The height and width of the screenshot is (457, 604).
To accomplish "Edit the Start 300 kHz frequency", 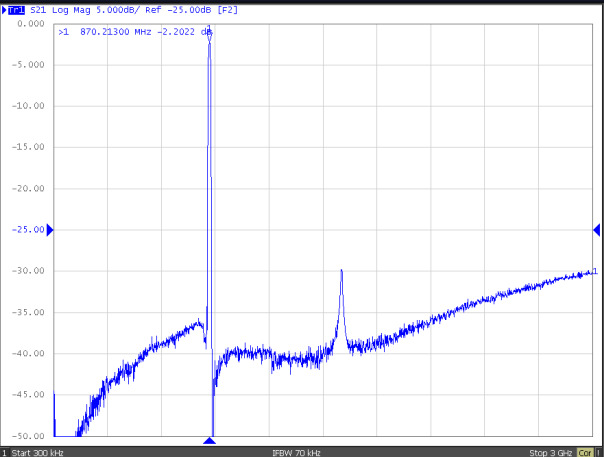I will pos(40,452).
